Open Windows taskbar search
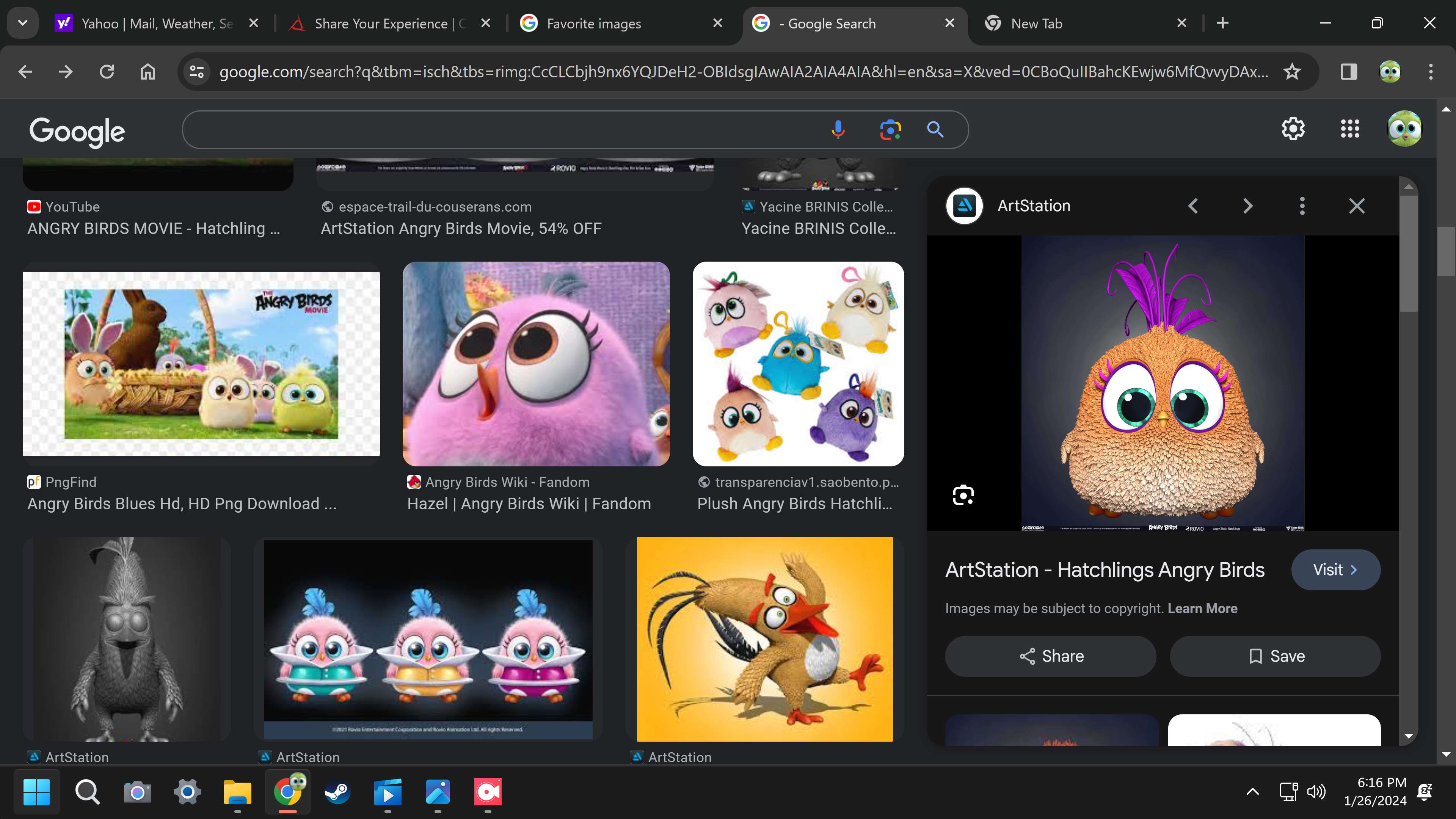1456x819 pixels. (87, 792)
